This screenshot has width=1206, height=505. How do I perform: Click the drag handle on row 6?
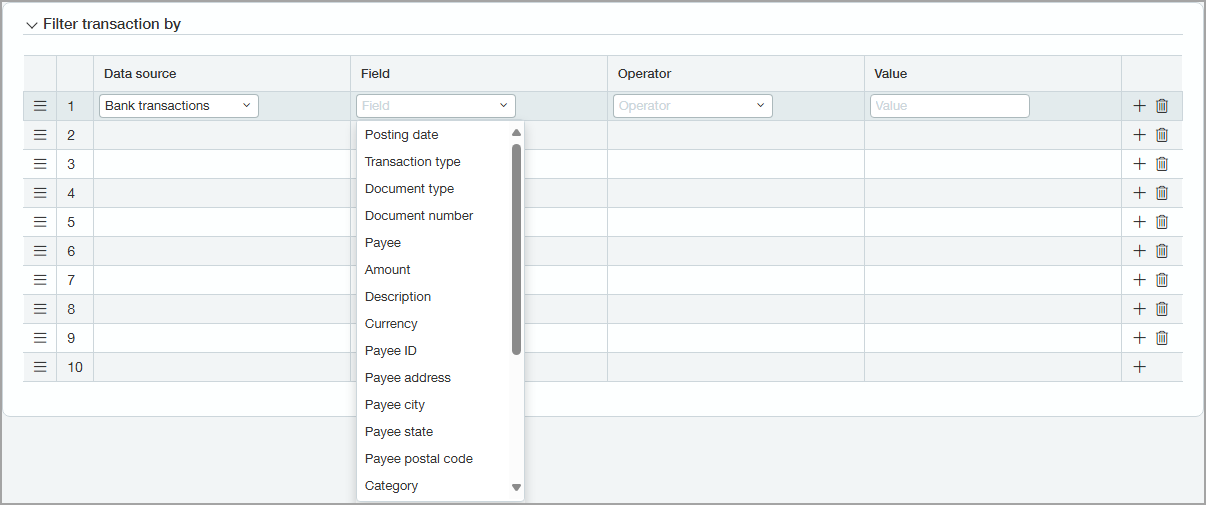[x=40, y=251]
